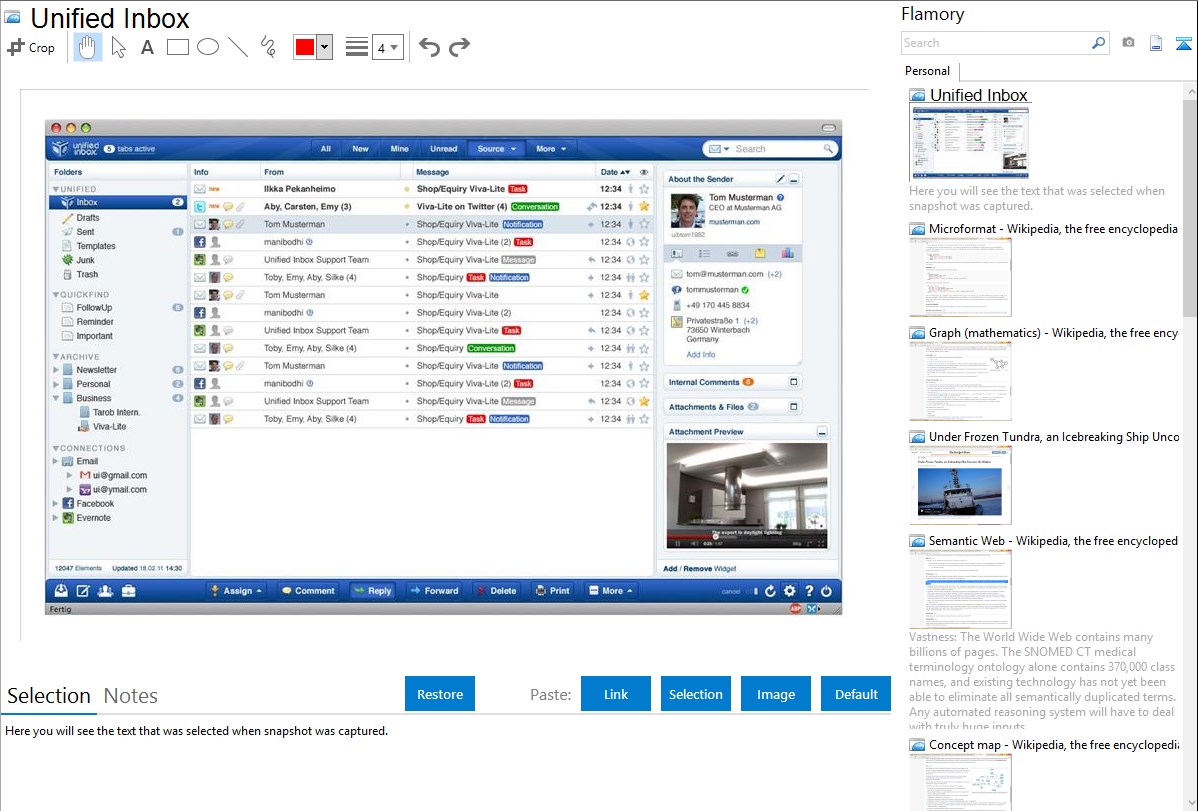Open the Unified Inbox snapshot title link
Image resolution: width=1198 pixels, height=811 pixels.
[x=979, y=96]
